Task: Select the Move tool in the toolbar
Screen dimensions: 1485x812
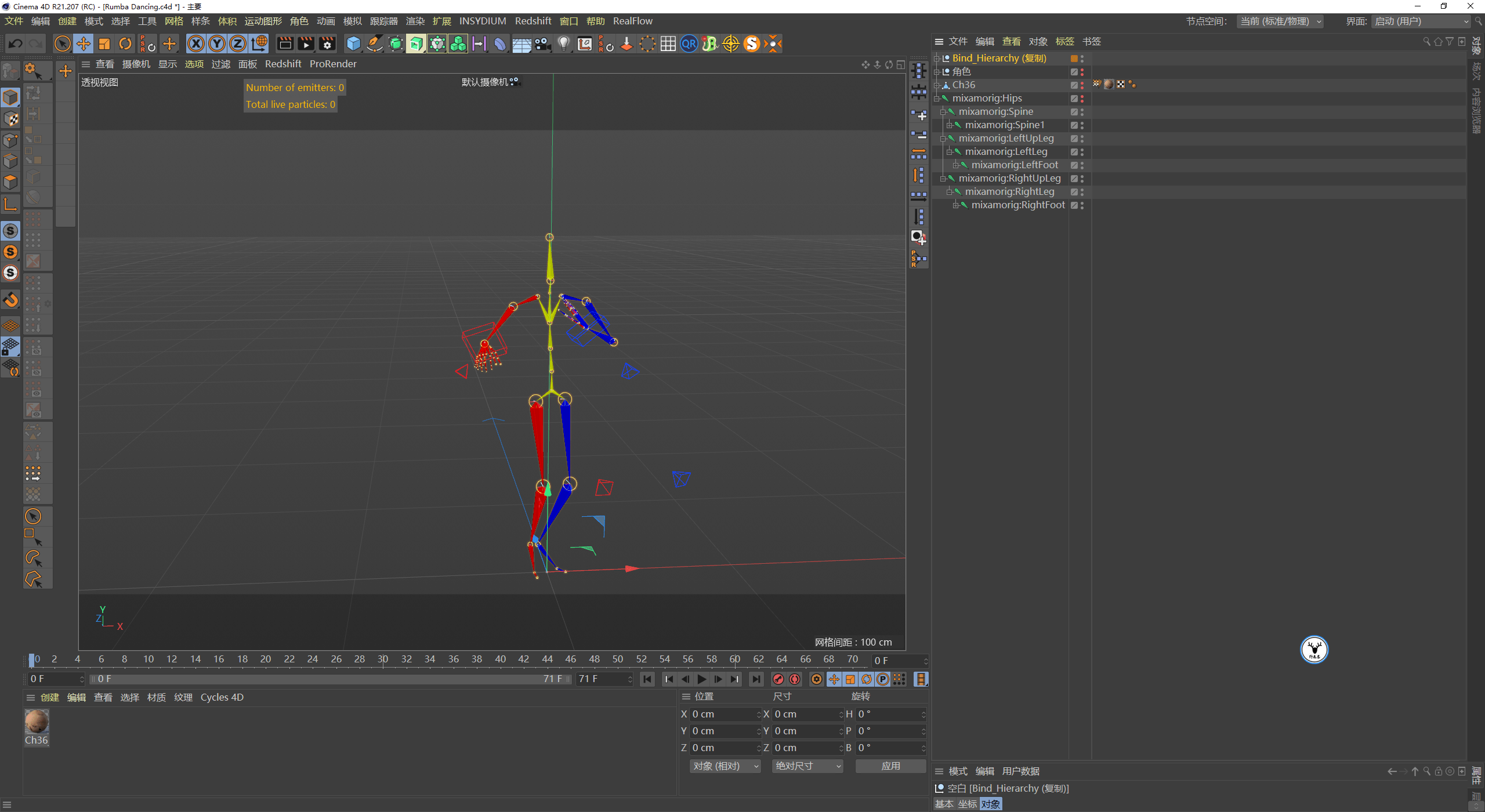Action: (83, 43)
